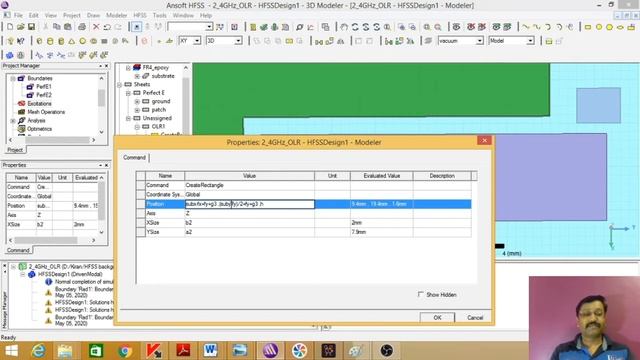Image resolution: width=640 pixels, height=360 pixels.
Task: Click the Draw cylinder icon
Action: click(50, 41)
